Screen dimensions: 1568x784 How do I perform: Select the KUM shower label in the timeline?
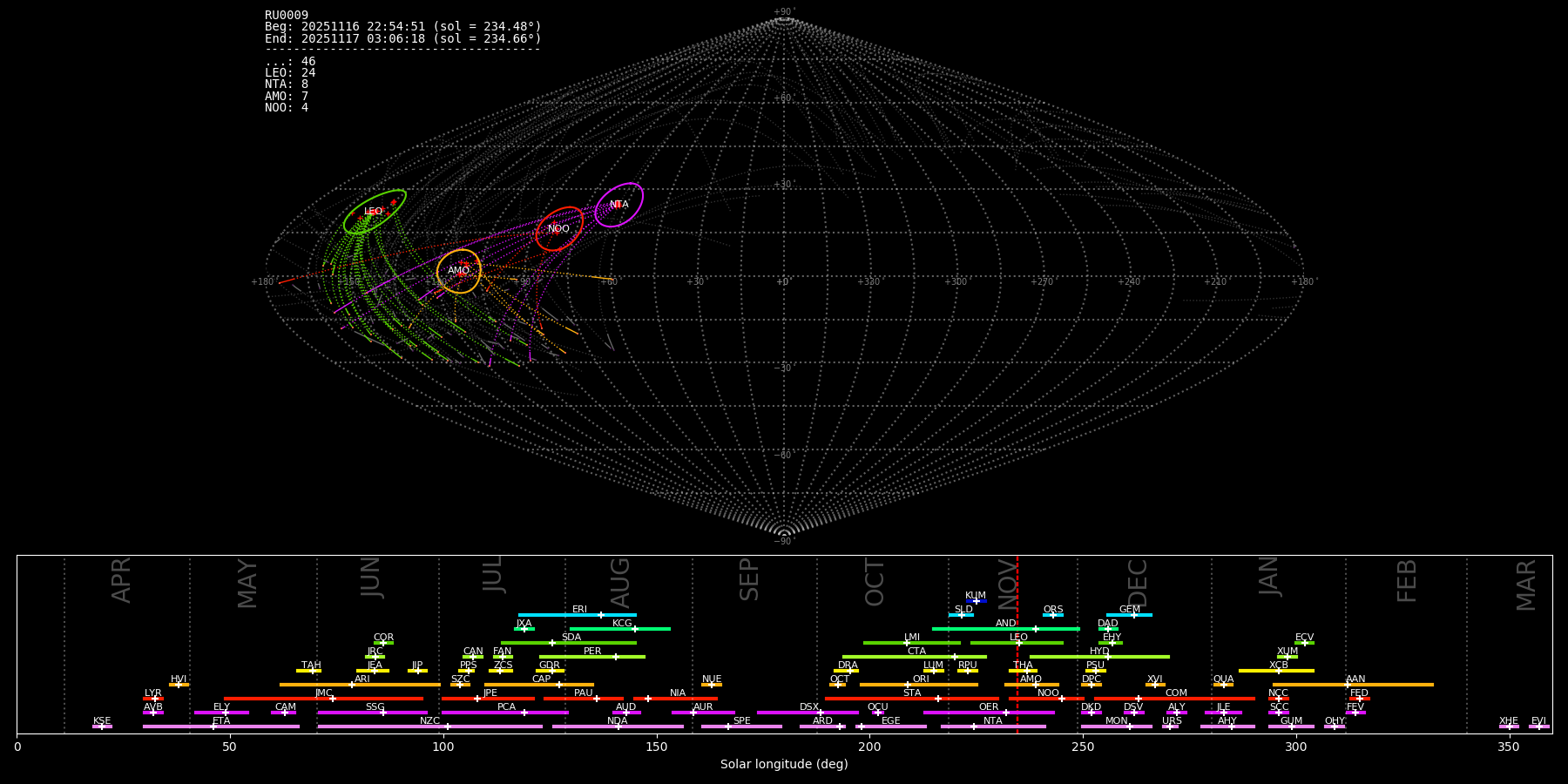pos(976,596)
